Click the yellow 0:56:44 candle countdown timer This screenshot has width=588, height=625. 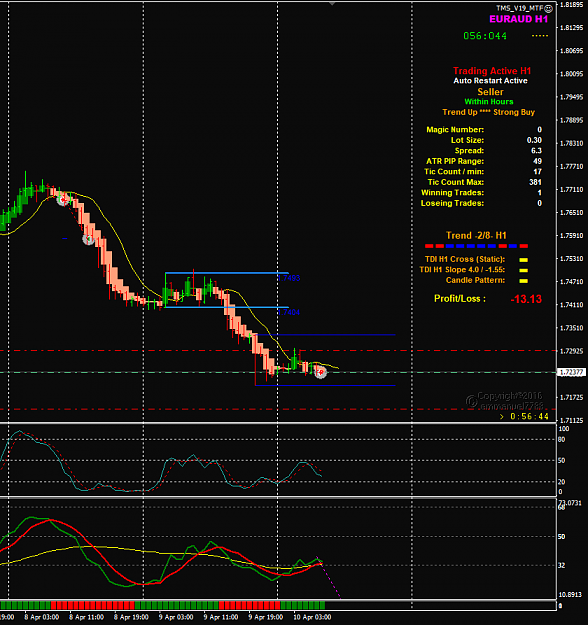click(529, 417)
